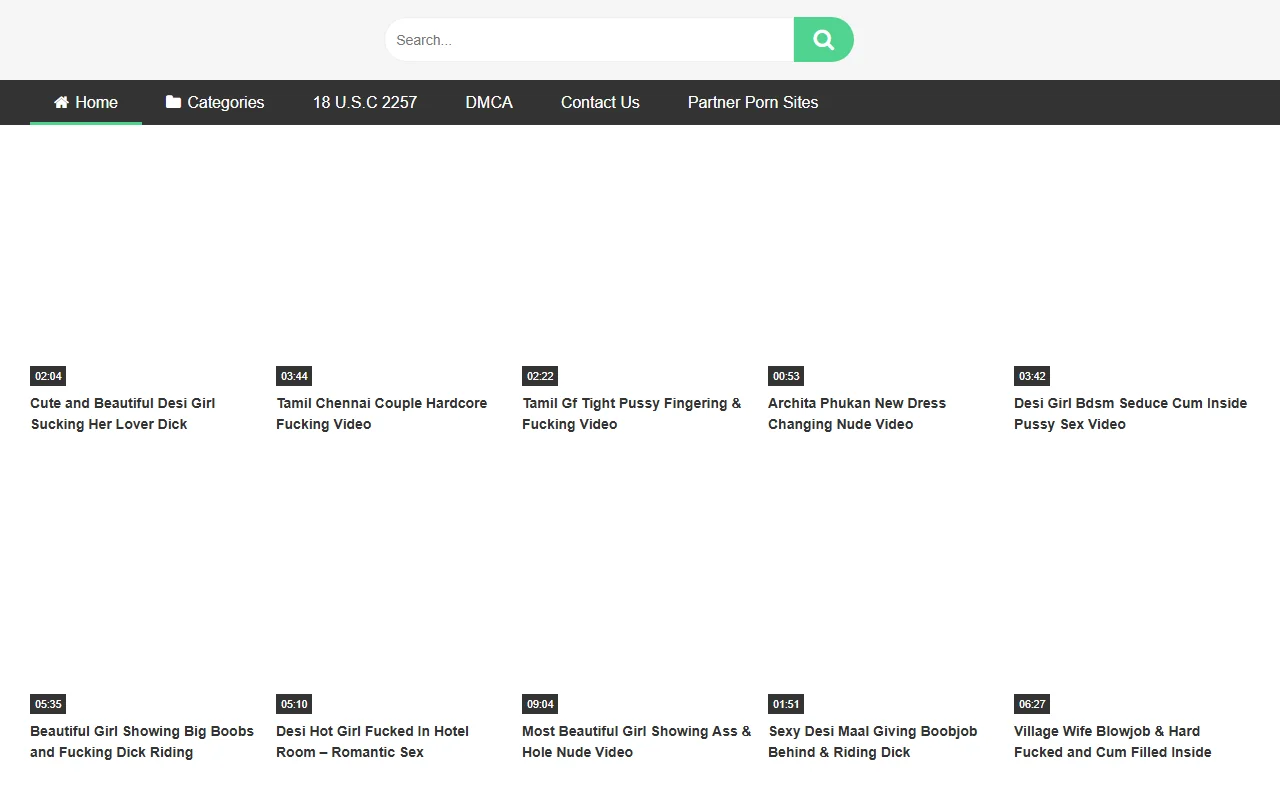Open the Home menu item
Viewport: 1280px width, 800px height.
95,102
